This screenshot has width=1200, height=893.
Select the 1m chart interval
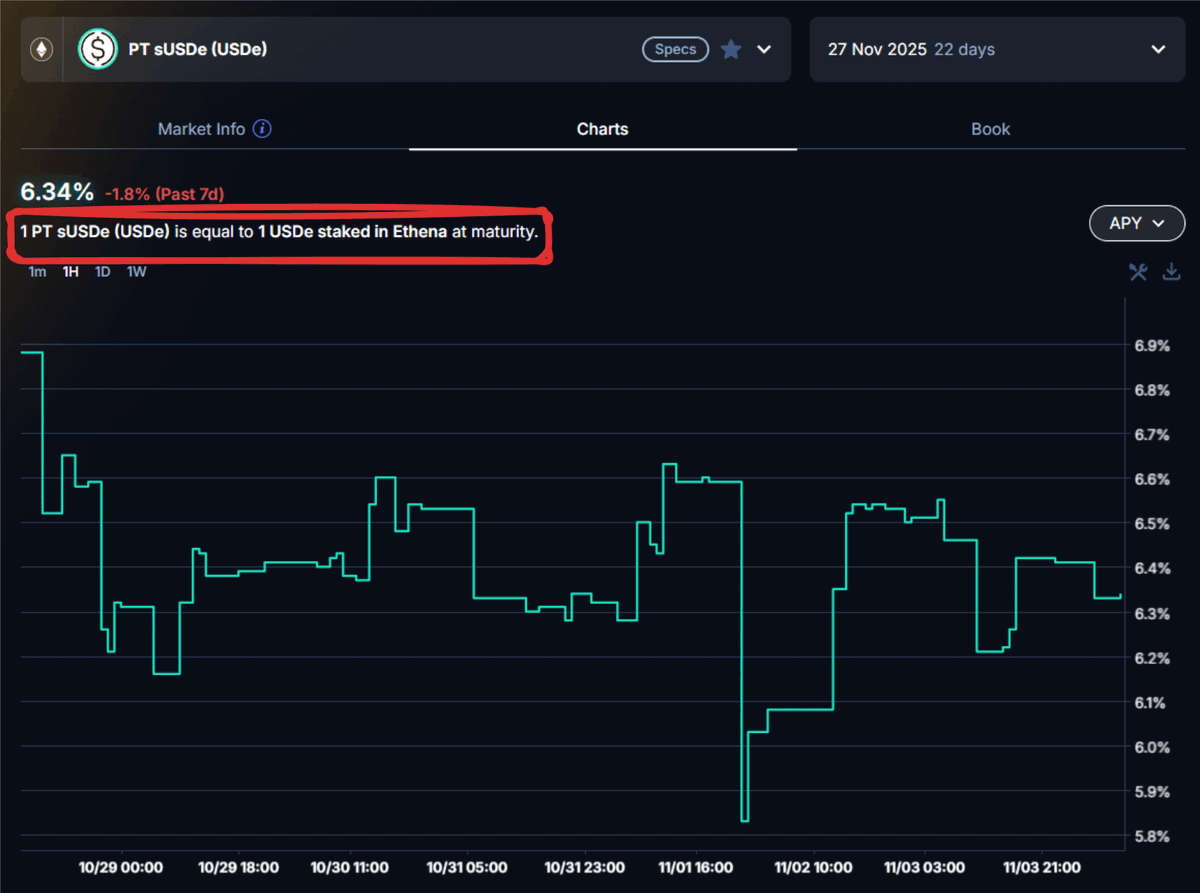(37, 272)
